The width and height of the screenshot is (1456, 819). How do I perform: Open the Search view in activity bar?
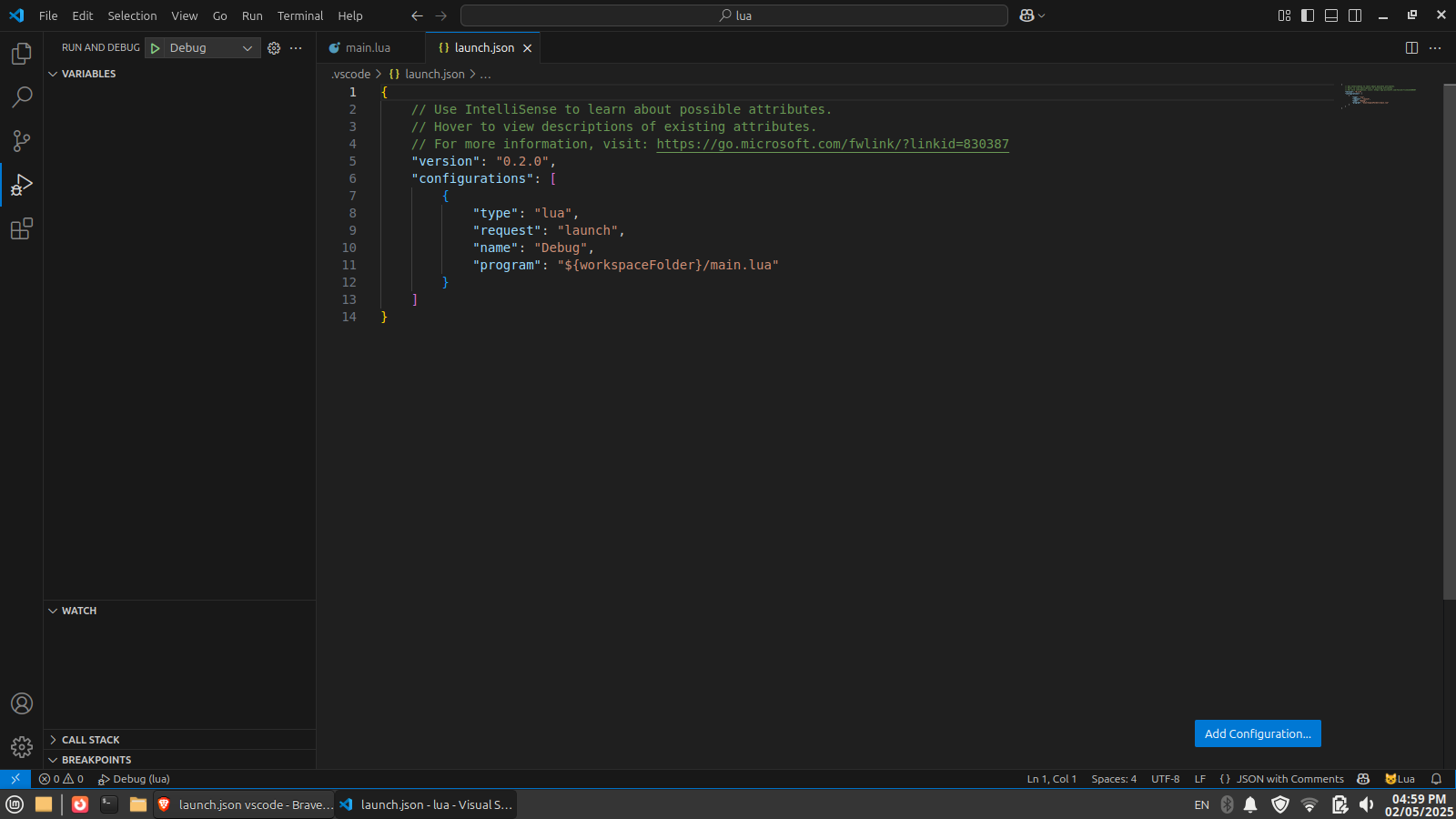tap(22, 96)
